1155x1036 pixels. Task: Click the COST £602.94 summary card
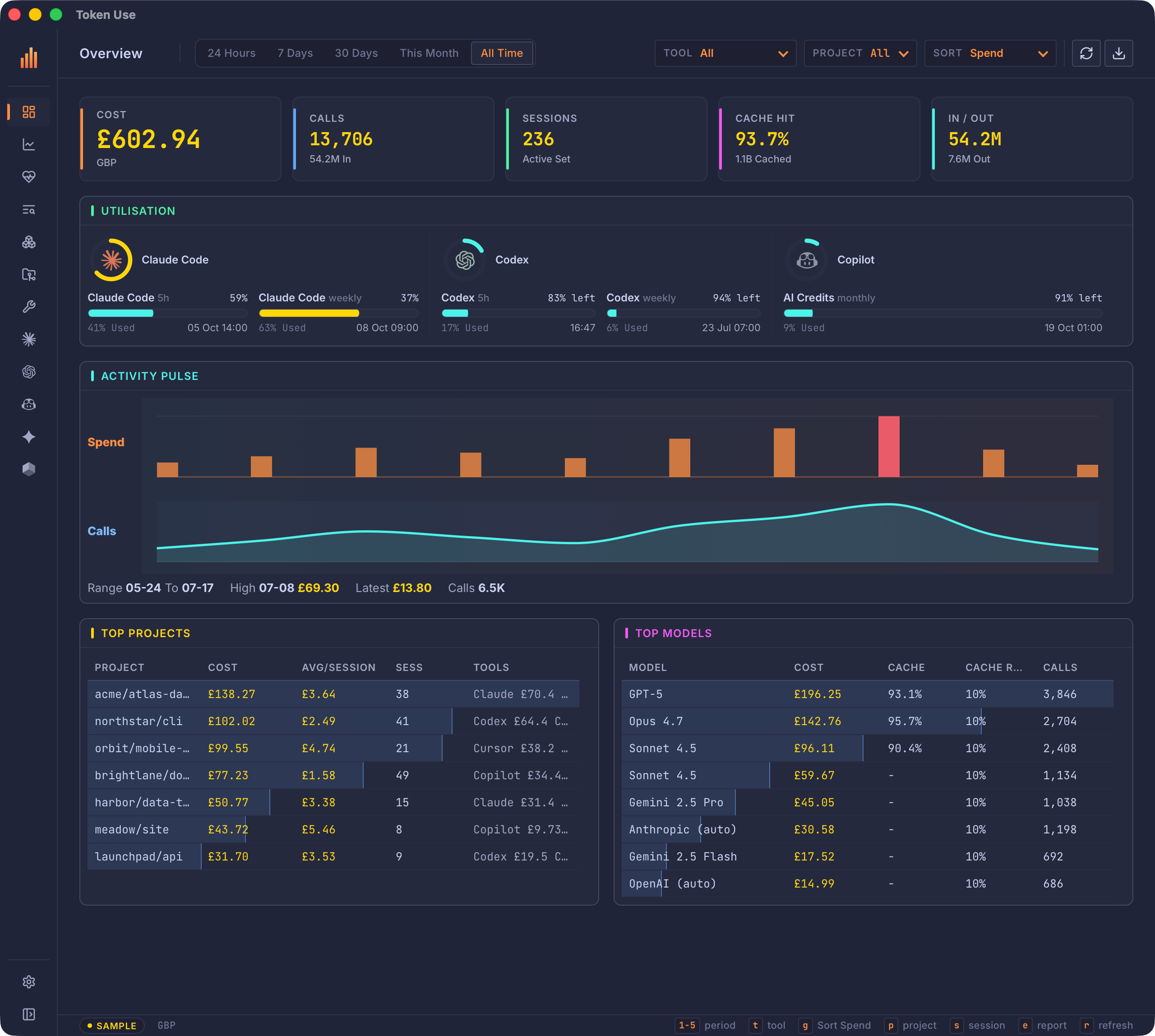(180, 139)
